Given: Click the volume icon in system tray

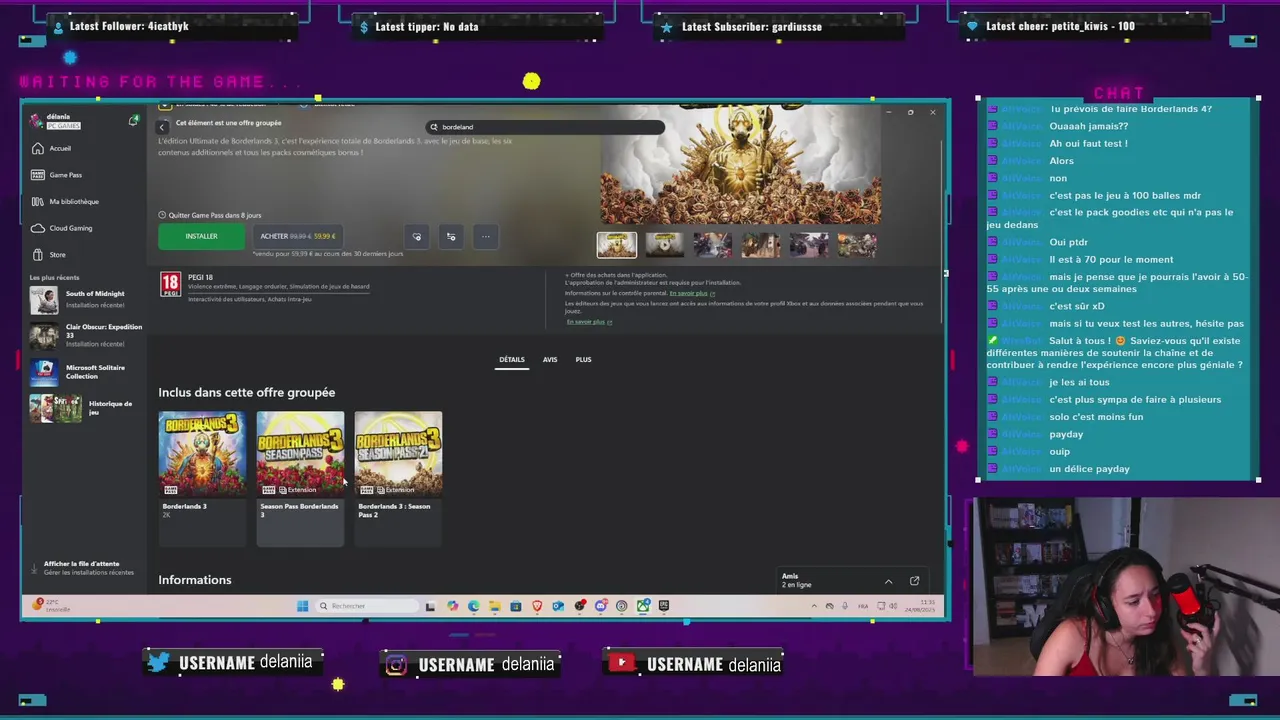Looking at the screenshot, I should (893, 606).
